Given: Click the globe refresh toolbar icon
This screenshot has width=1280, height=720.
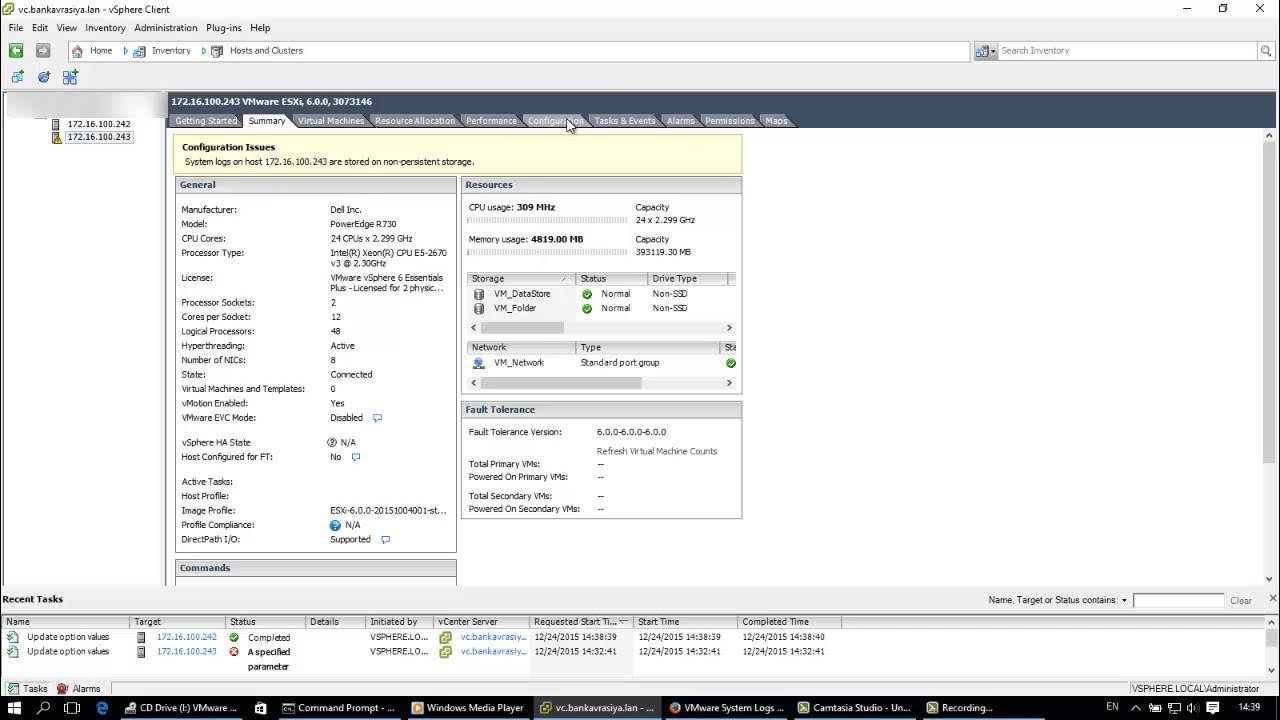Looking at the screenshot, I should [44, 77].
